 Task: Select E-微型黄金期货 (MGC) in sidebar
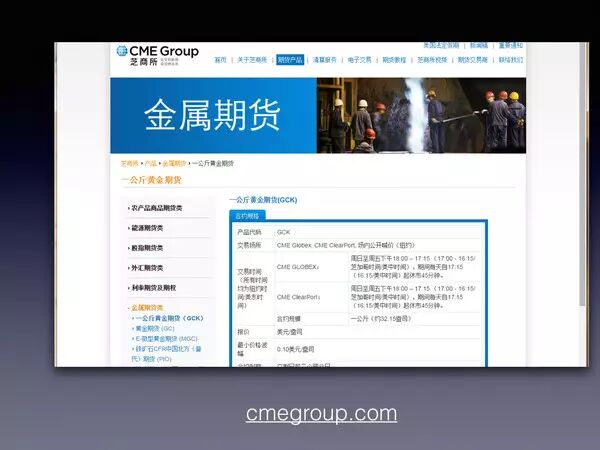(166, 339)
